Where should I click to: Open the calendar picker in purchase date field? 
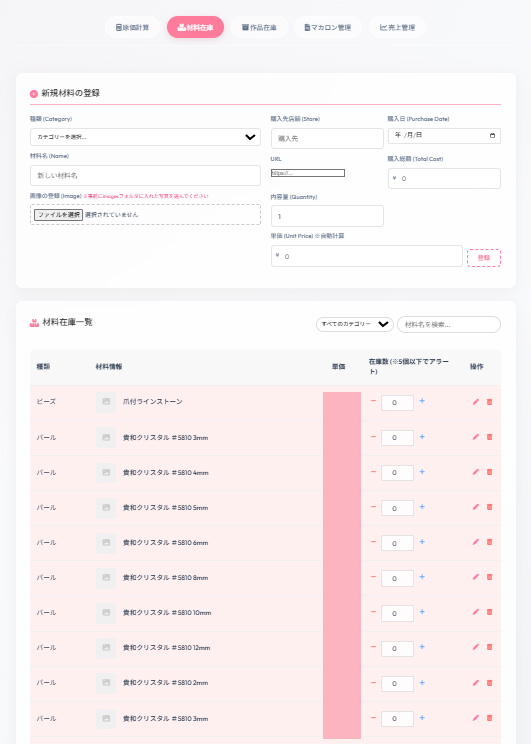[492, 136]
